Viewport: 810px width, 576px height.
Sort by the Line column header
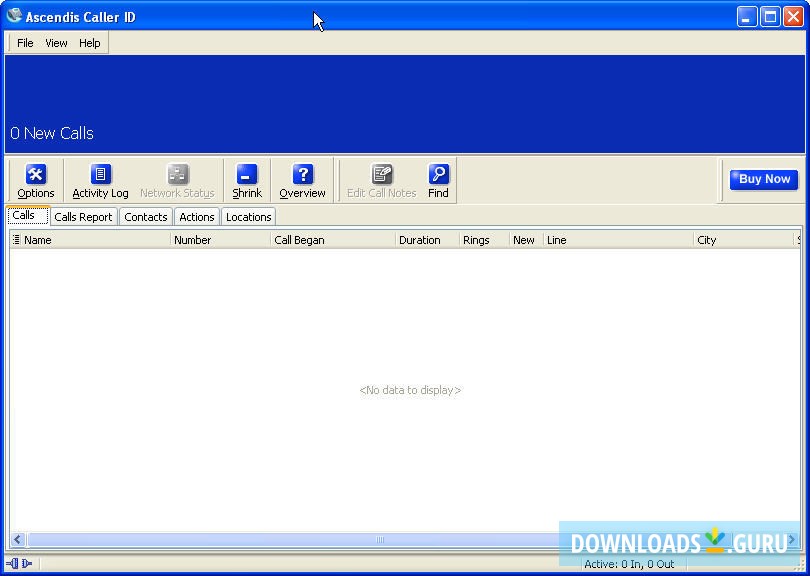click(618, 240)
